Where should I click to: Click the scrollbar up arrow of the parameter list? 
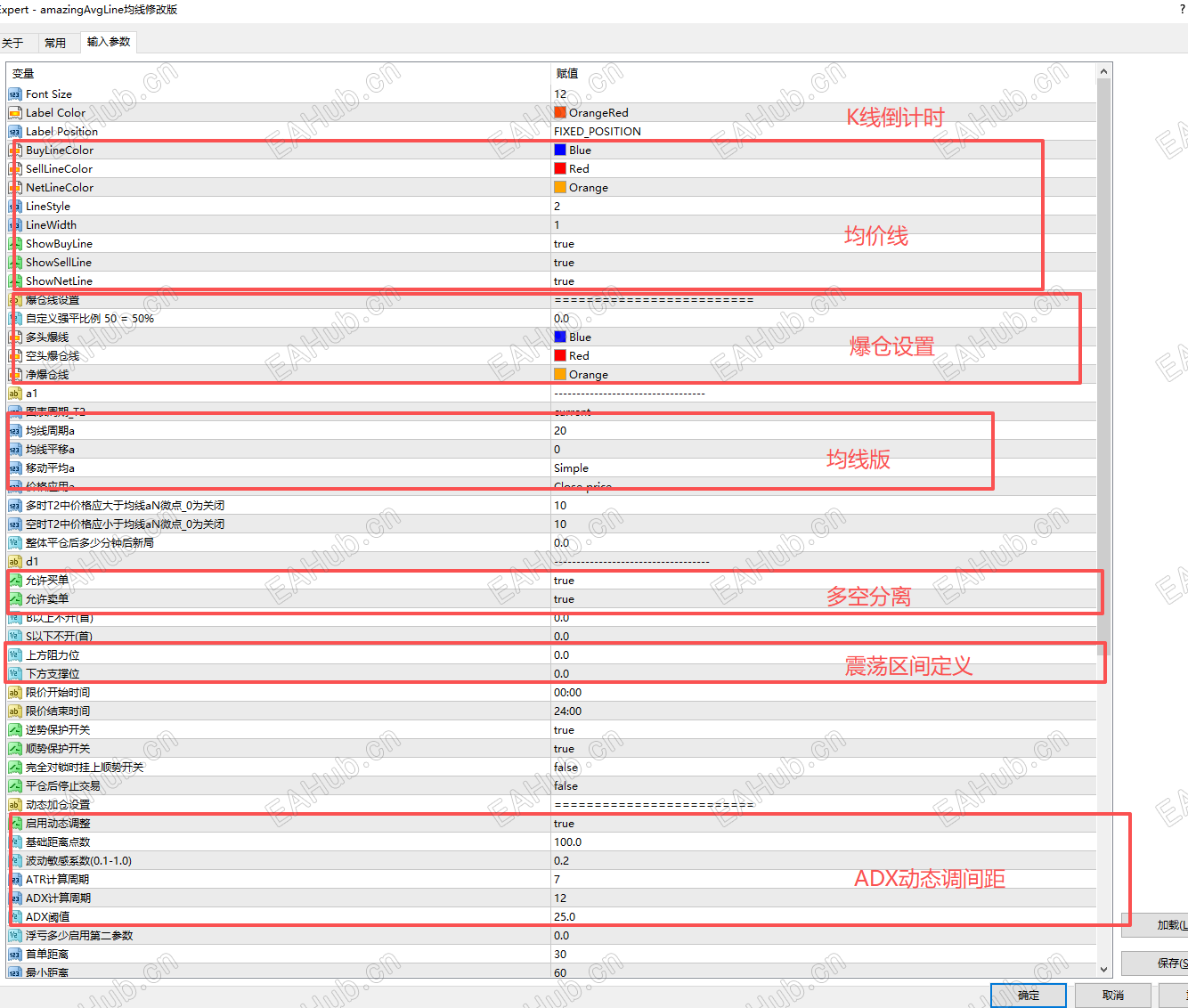1104,71
